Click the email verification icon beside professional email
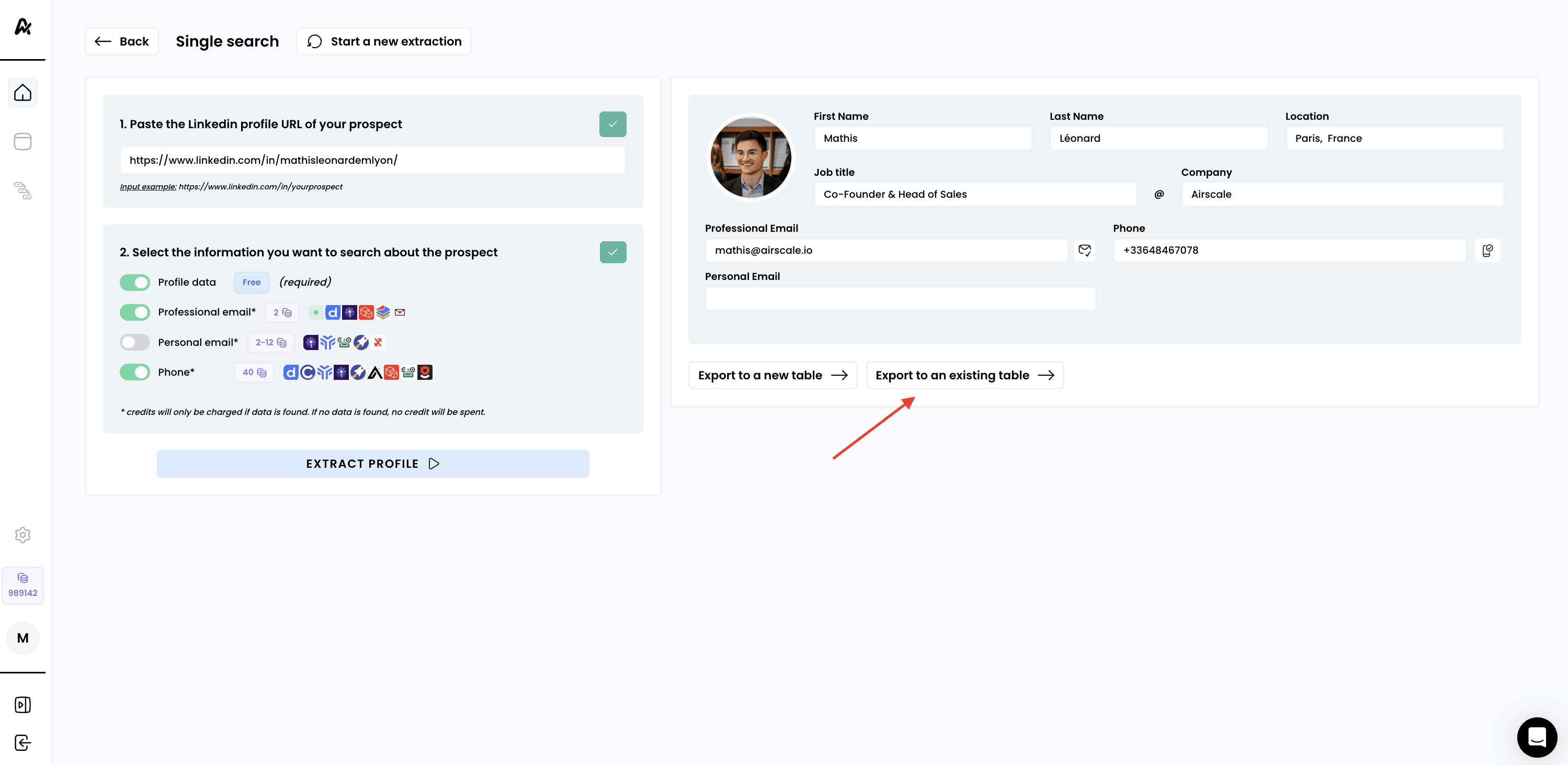Screen dimensions: 1568x765 click(1084, 250)
